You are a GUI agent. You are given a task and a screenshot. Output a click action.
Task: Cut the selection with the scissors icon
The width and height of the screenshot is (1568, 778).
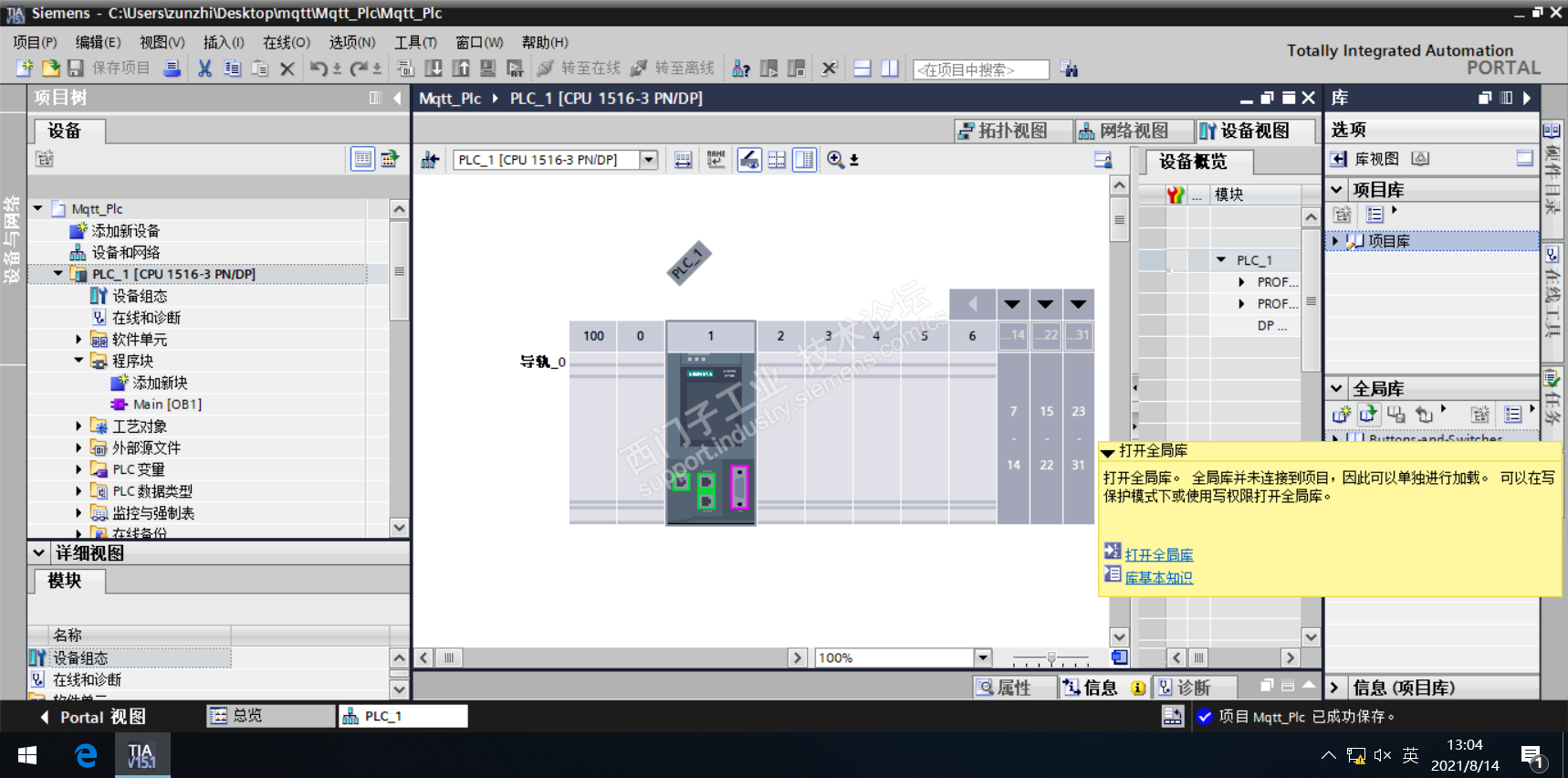pyautogui.click(x=205, y=68)
